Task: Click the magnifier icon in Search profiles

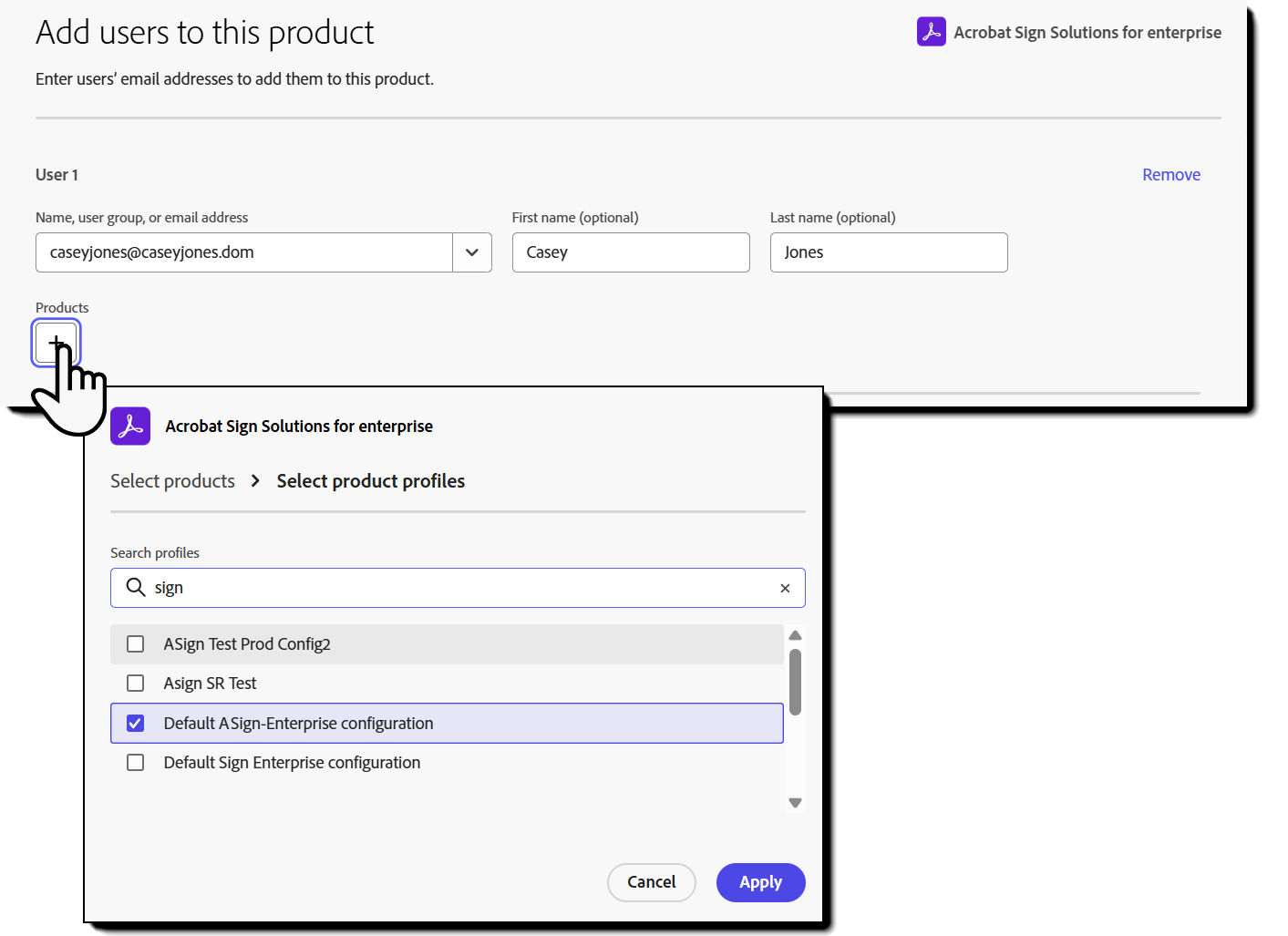Action: [x=135, y=587]
